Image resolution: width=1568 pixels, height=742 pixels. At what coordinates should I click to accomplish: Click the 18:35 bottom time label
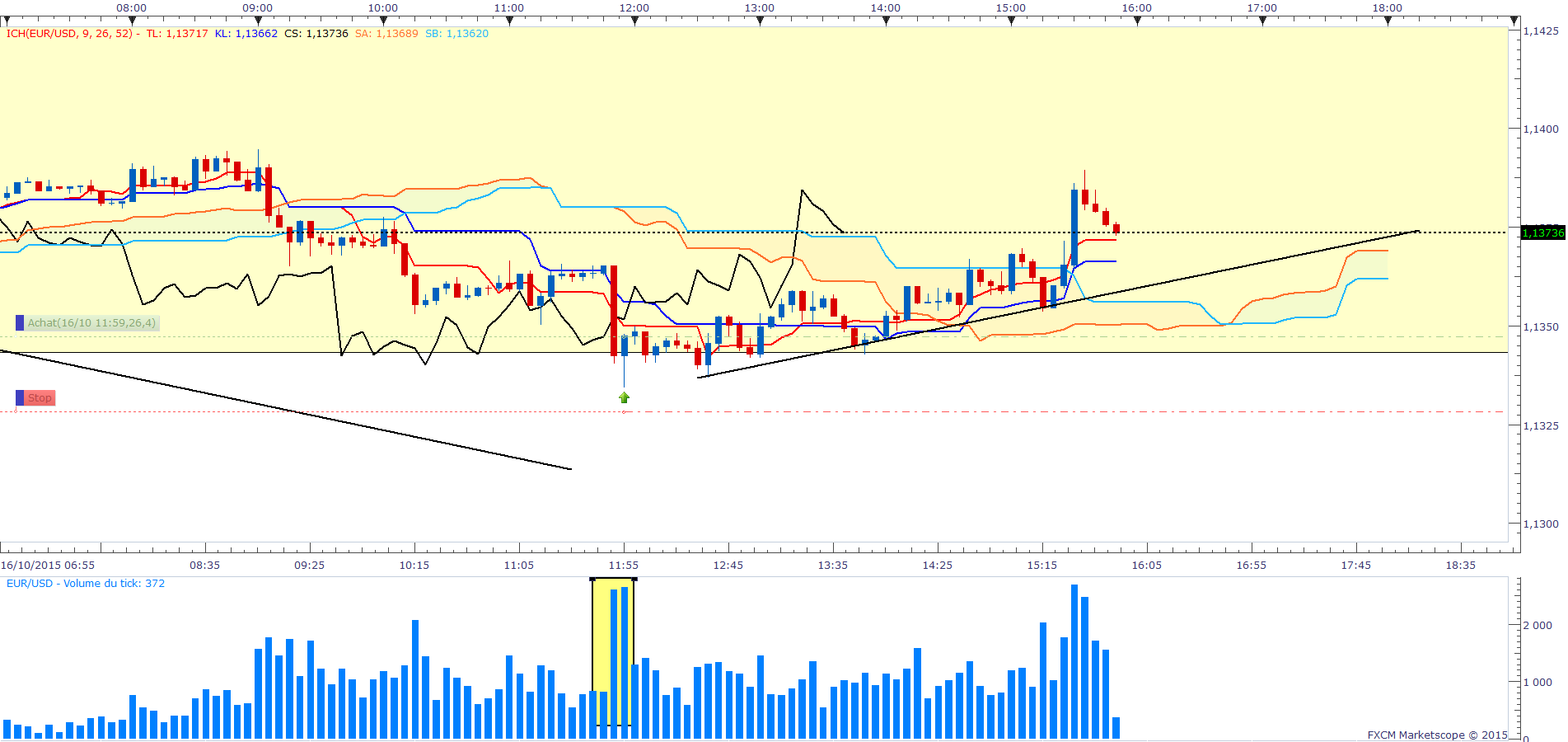tap(1461, 566)
